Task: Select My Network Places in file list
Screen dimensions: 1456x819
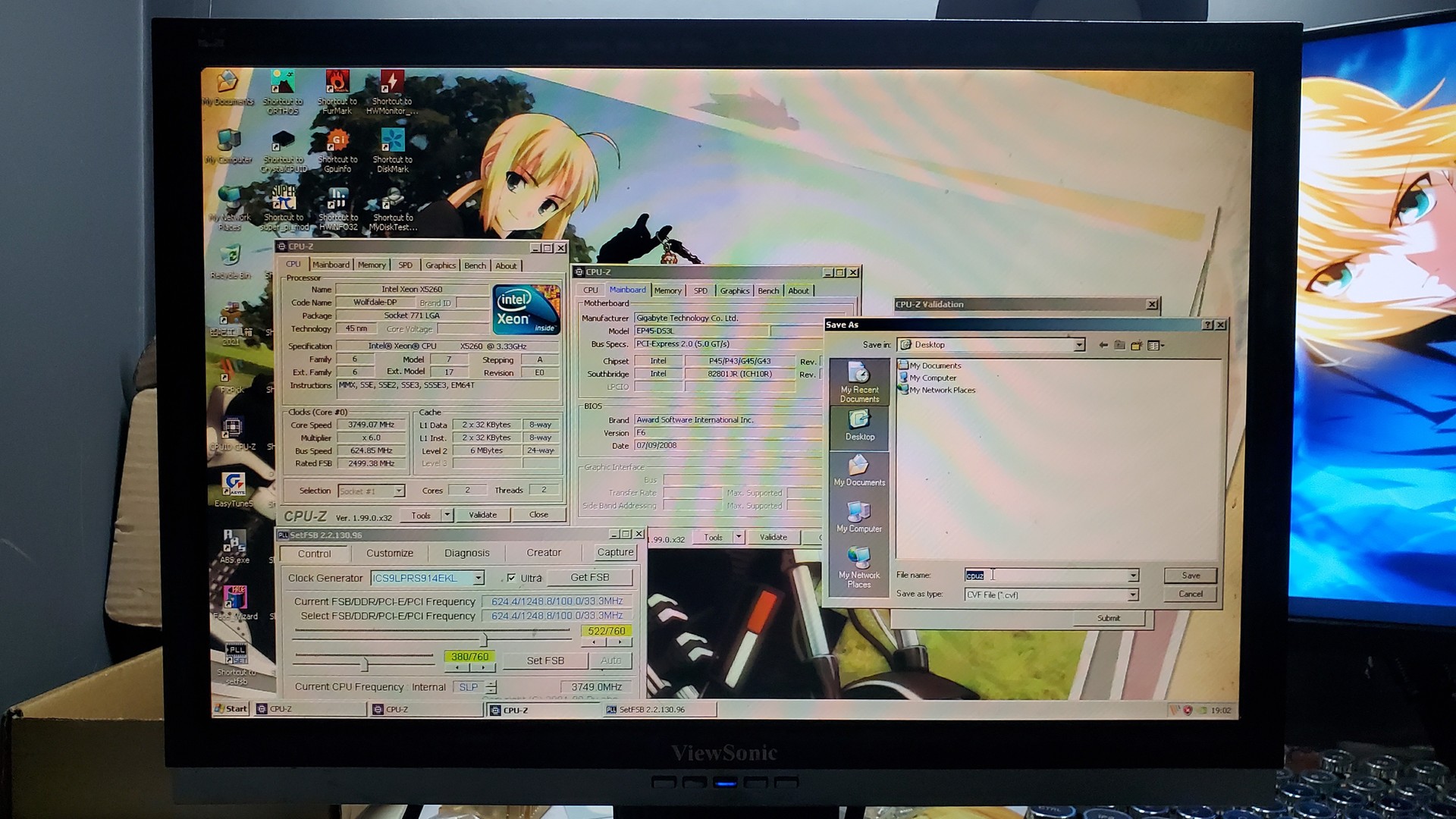Action: [937, 390]
